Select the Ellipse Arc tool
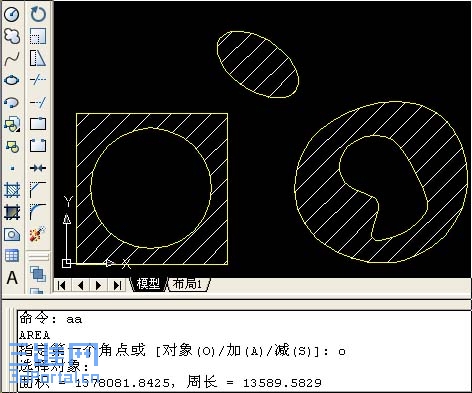Viewport: 472px width, 393px height. coord(12,102)
